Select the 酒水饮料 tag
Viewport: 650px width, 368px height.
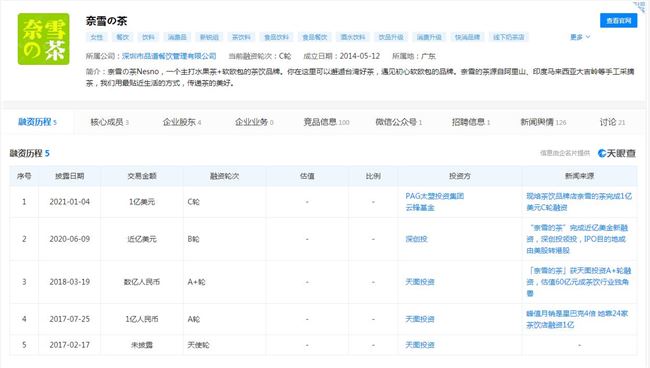353,37
